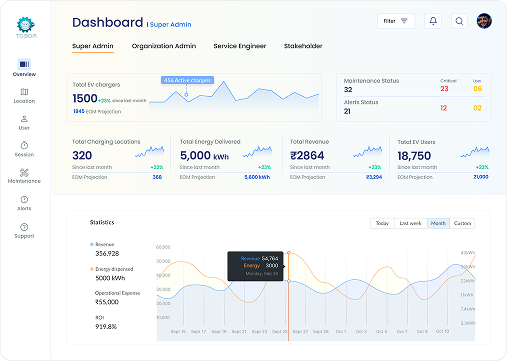Select the Session timer icon

24,145
